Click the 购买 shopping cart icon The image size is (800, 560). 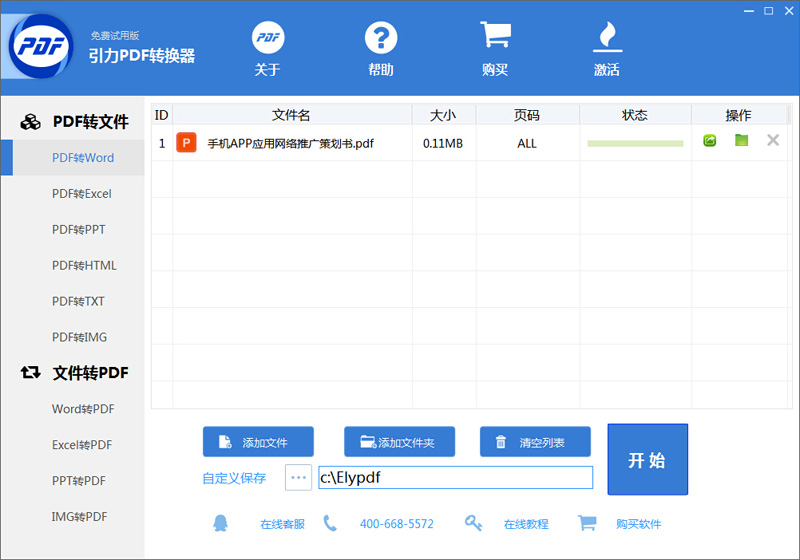coord(495,35)
